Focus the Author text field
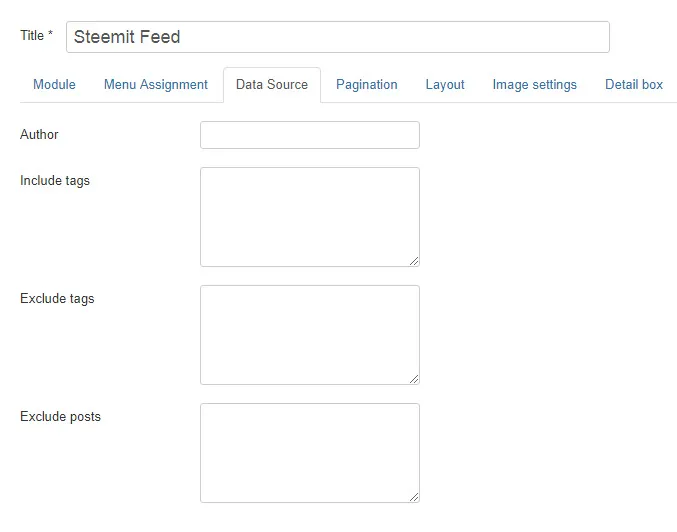Image resolution: width=677 pixels, height=532 pixels. coord(310,135)
